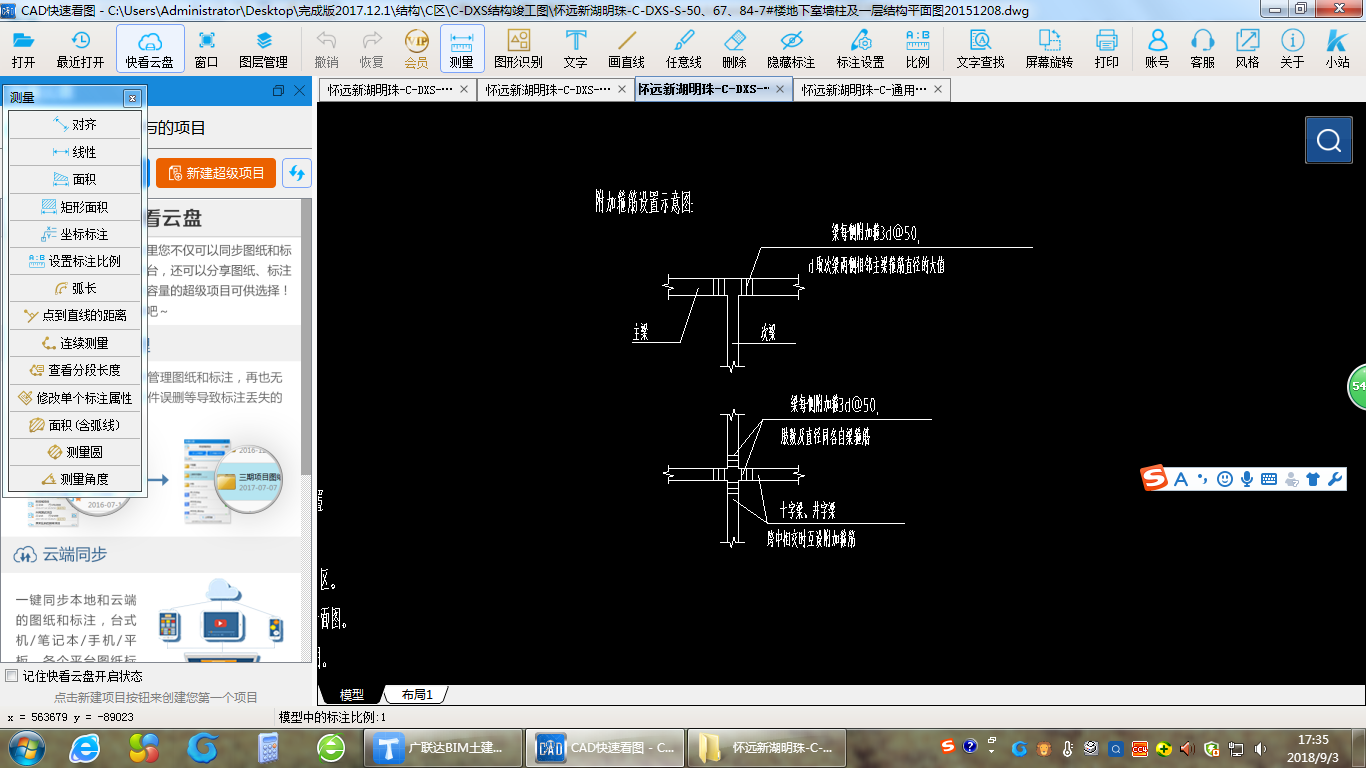Open 标注设置 annotation settings
This screenshot has width=1366, height=768.
[860, 49]
